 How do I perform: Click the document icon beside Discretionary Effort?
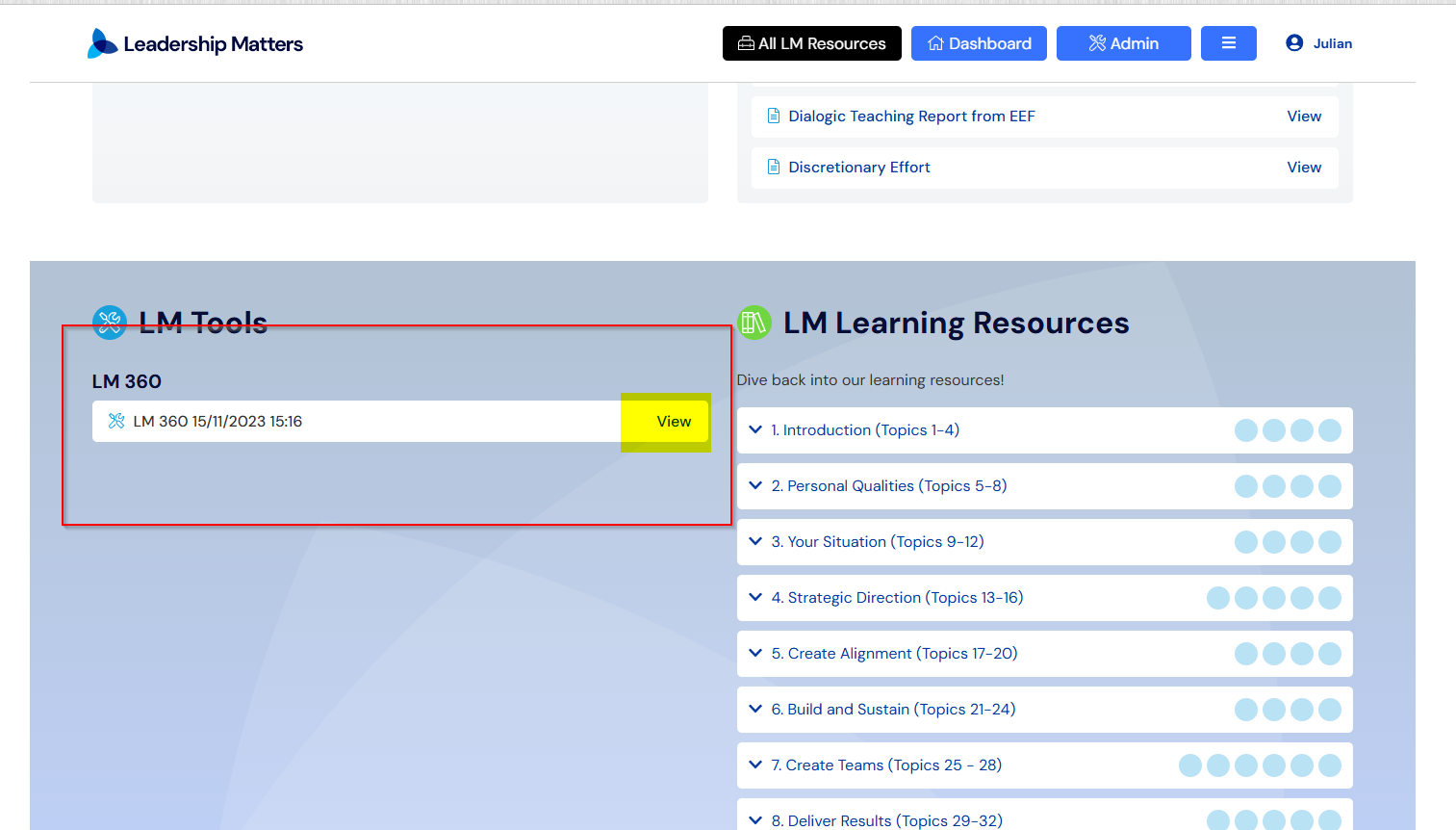(773, 168)
